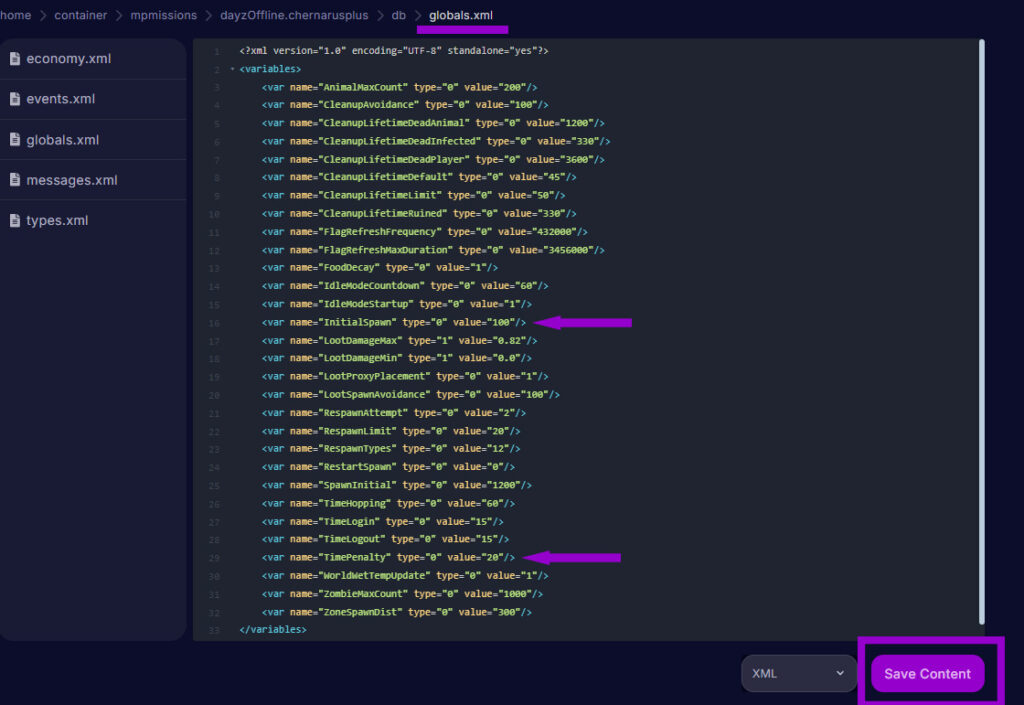Image resolution: width=1024 pixels, height=705 pixels.
Task: Navigate to home via the breadcrumb
Action: tap(15, 15)
